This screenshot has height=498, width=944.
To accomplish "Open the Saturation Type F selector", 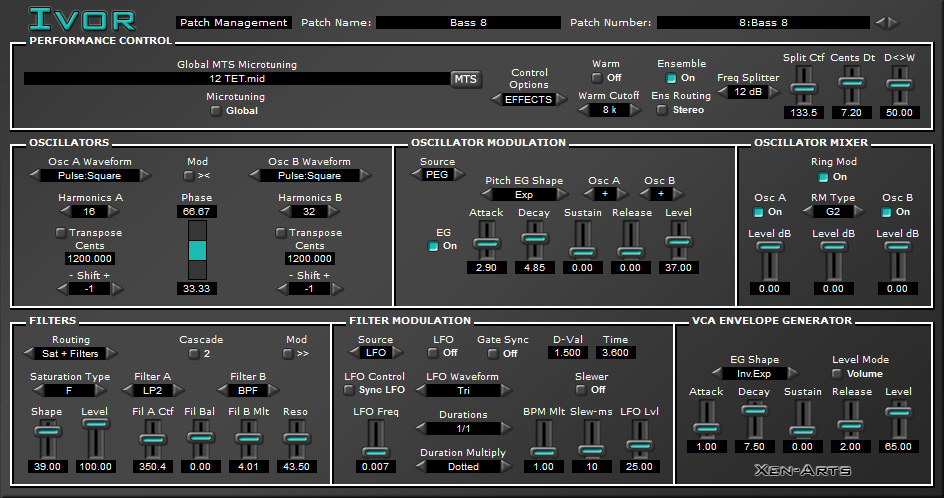I will click(x=69, y=391).
